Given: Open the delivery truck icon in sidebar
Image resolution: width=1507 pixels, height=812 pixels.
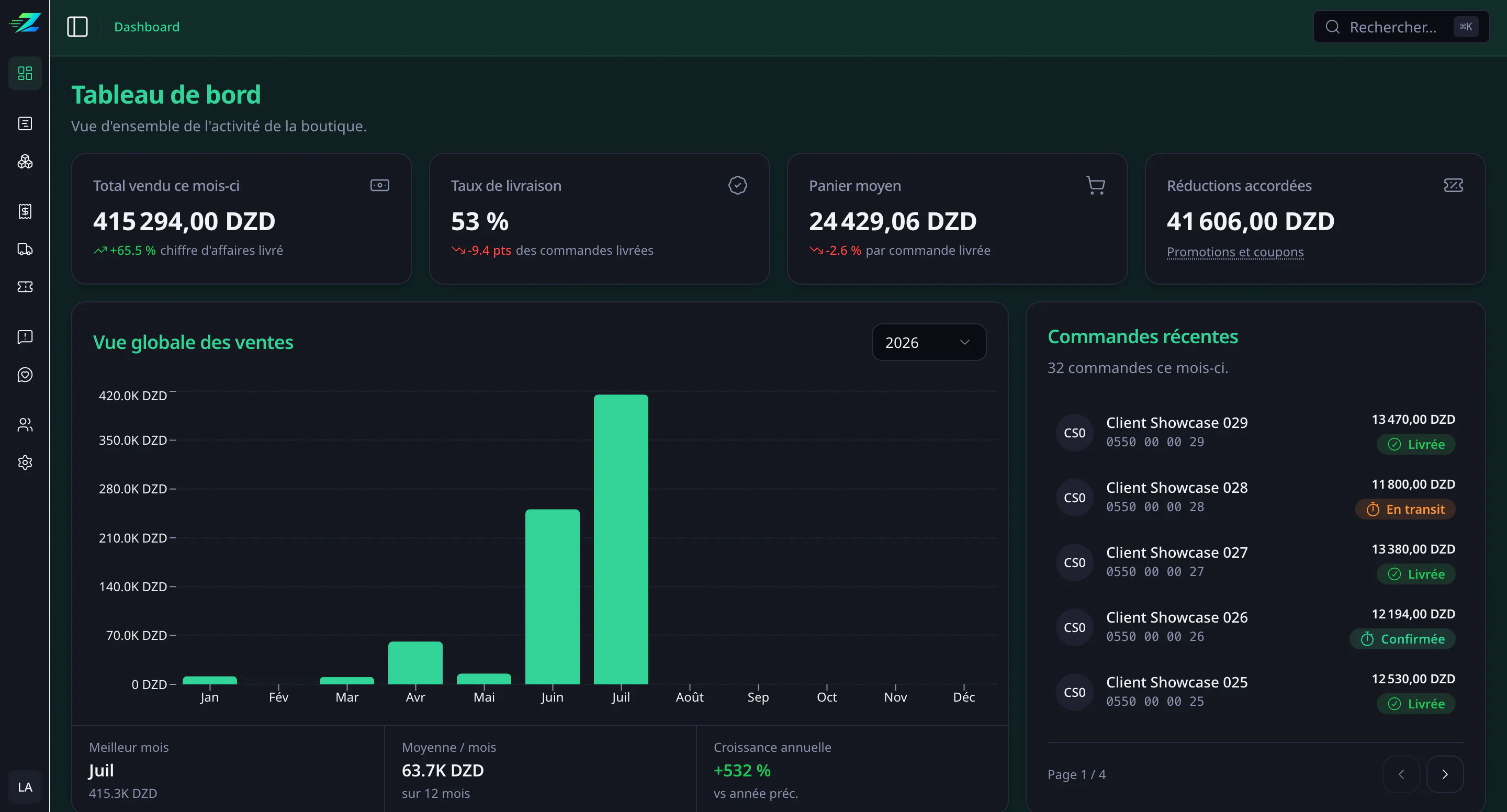Looking at the screenshot, I should pyautogui.click(x=25, y=249).
